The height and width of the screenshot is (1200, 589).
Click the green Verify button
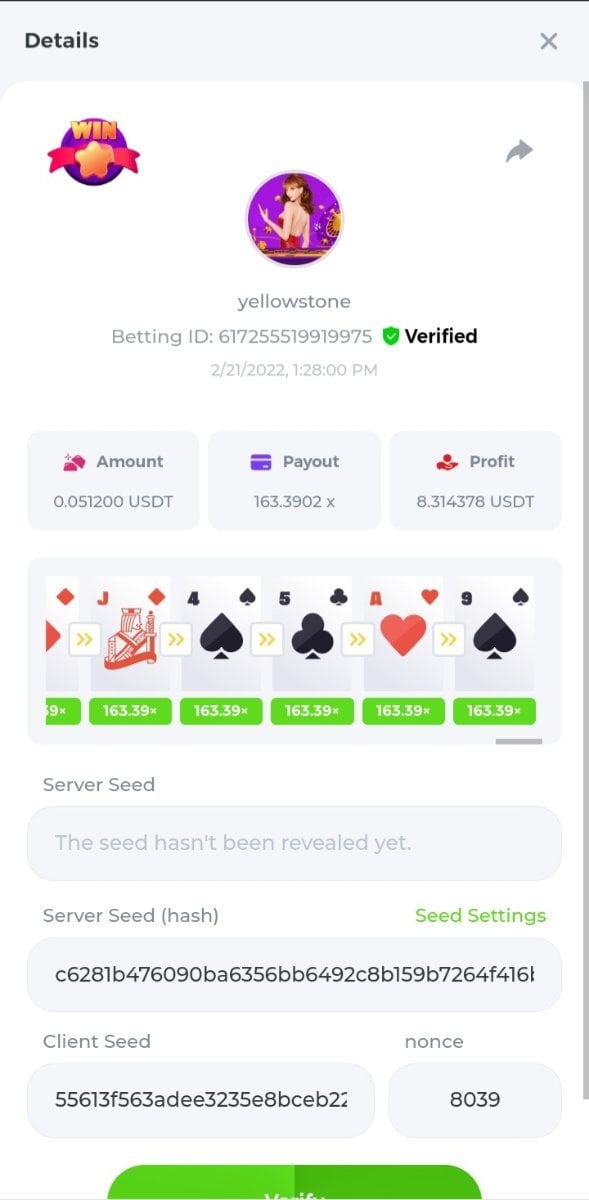(294, 1183)
